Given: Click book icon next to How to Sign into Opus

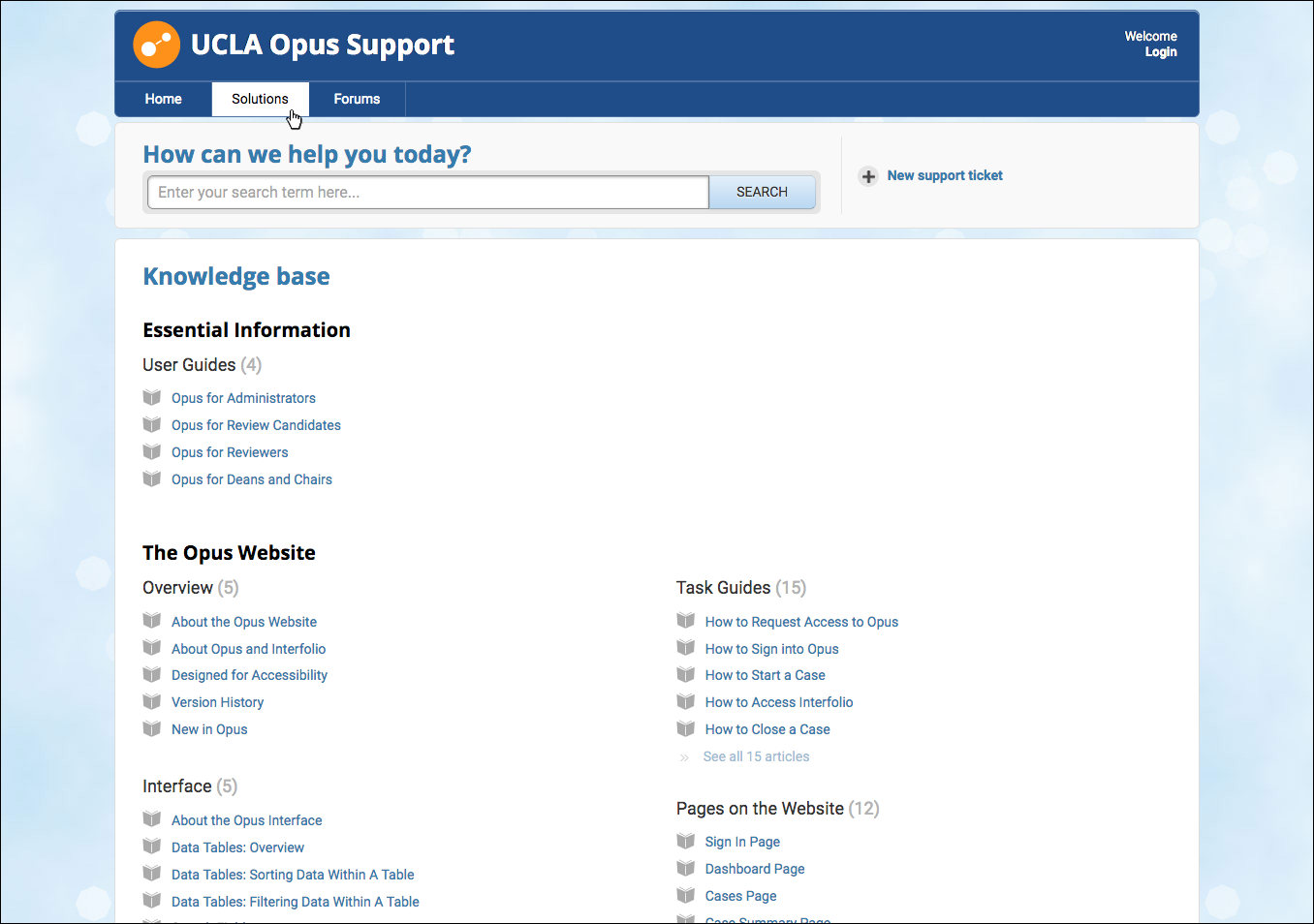Looking at the screenshot, I should coord(686,648).
